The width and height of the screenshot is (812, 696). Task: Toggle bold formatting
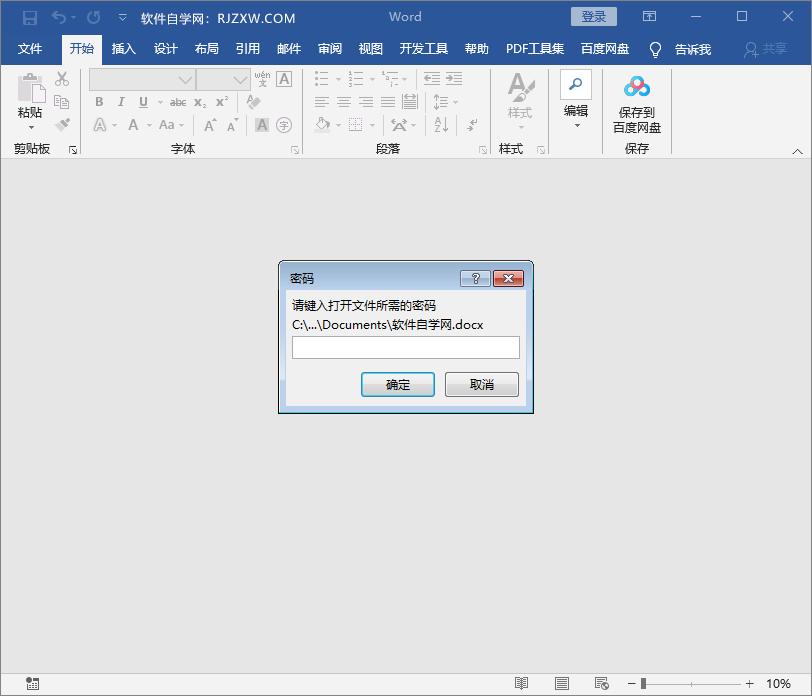coord(98,101)
